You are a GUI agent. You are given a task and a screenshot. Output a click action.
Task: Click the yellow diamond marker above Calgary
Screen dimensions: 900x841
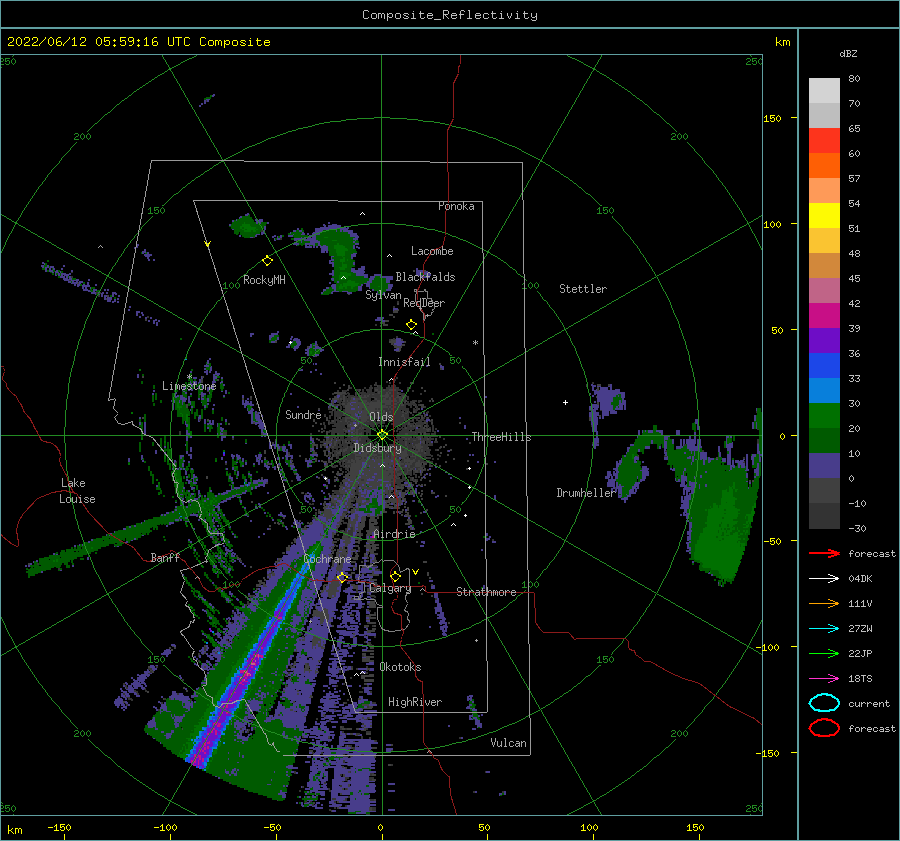click(395, 576)
